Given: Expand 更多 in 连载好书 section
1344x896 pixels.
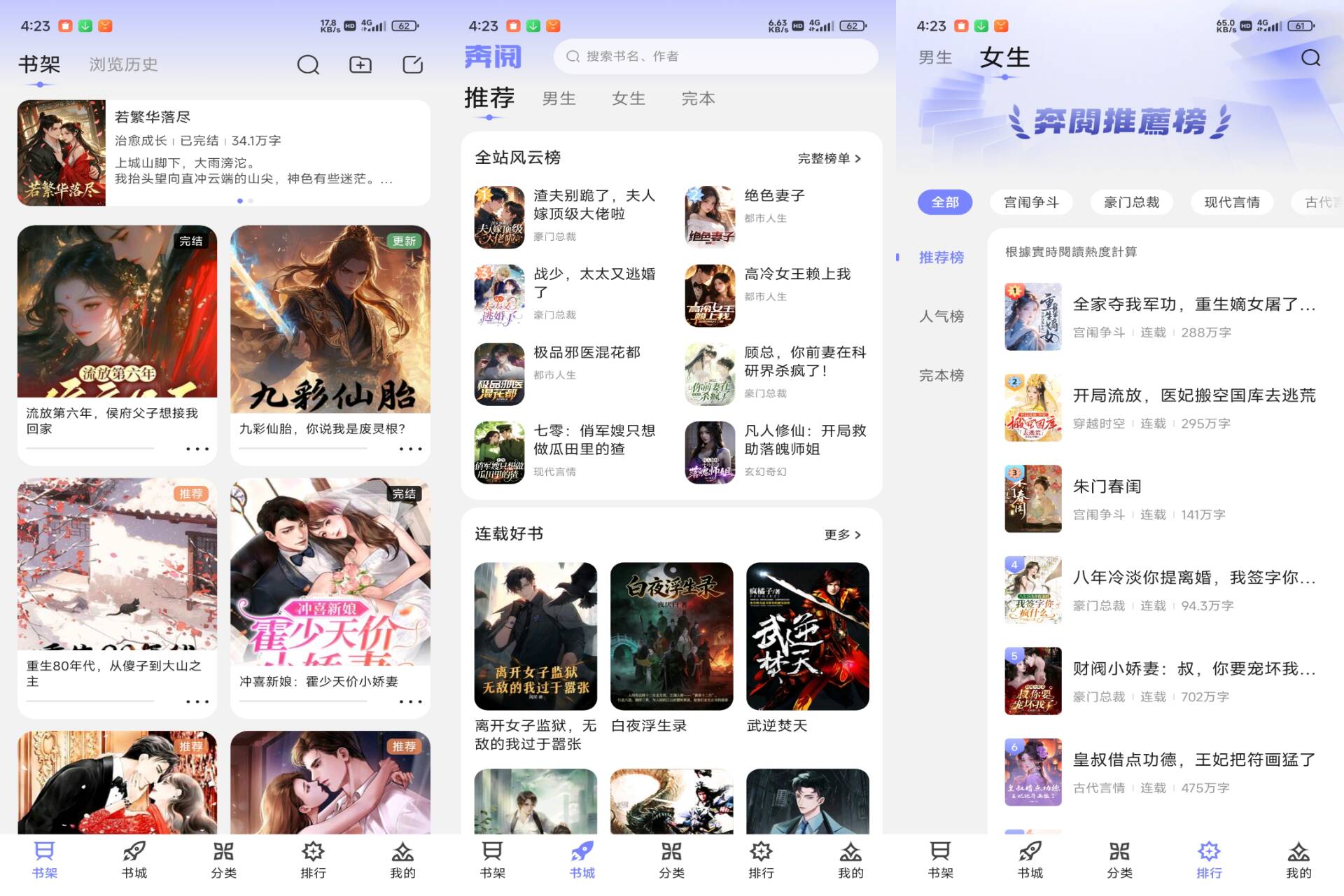Looking at the screenshot, I should [x=843, y=535].
